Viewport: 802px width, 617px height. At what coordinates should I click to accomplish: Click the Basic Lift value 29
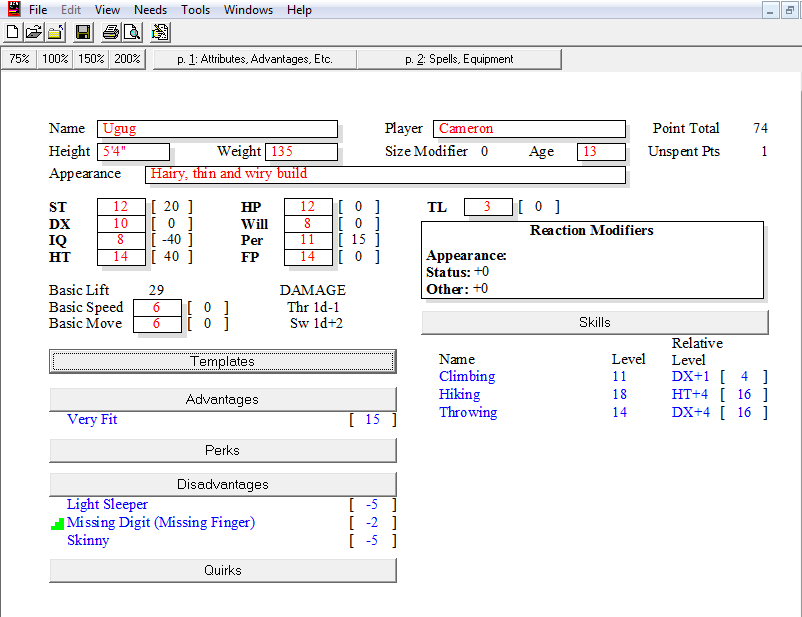click(x=157, y=291)
